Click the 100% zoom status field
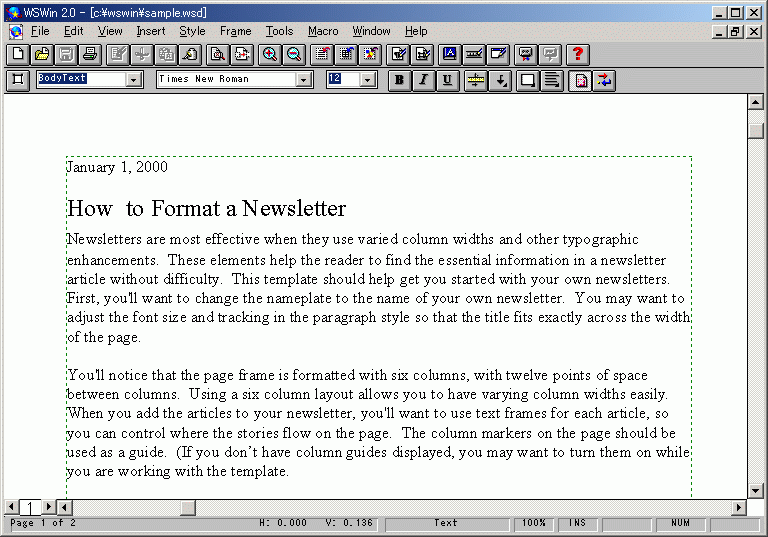Screen dimensions: 768x537 (533, 524)
